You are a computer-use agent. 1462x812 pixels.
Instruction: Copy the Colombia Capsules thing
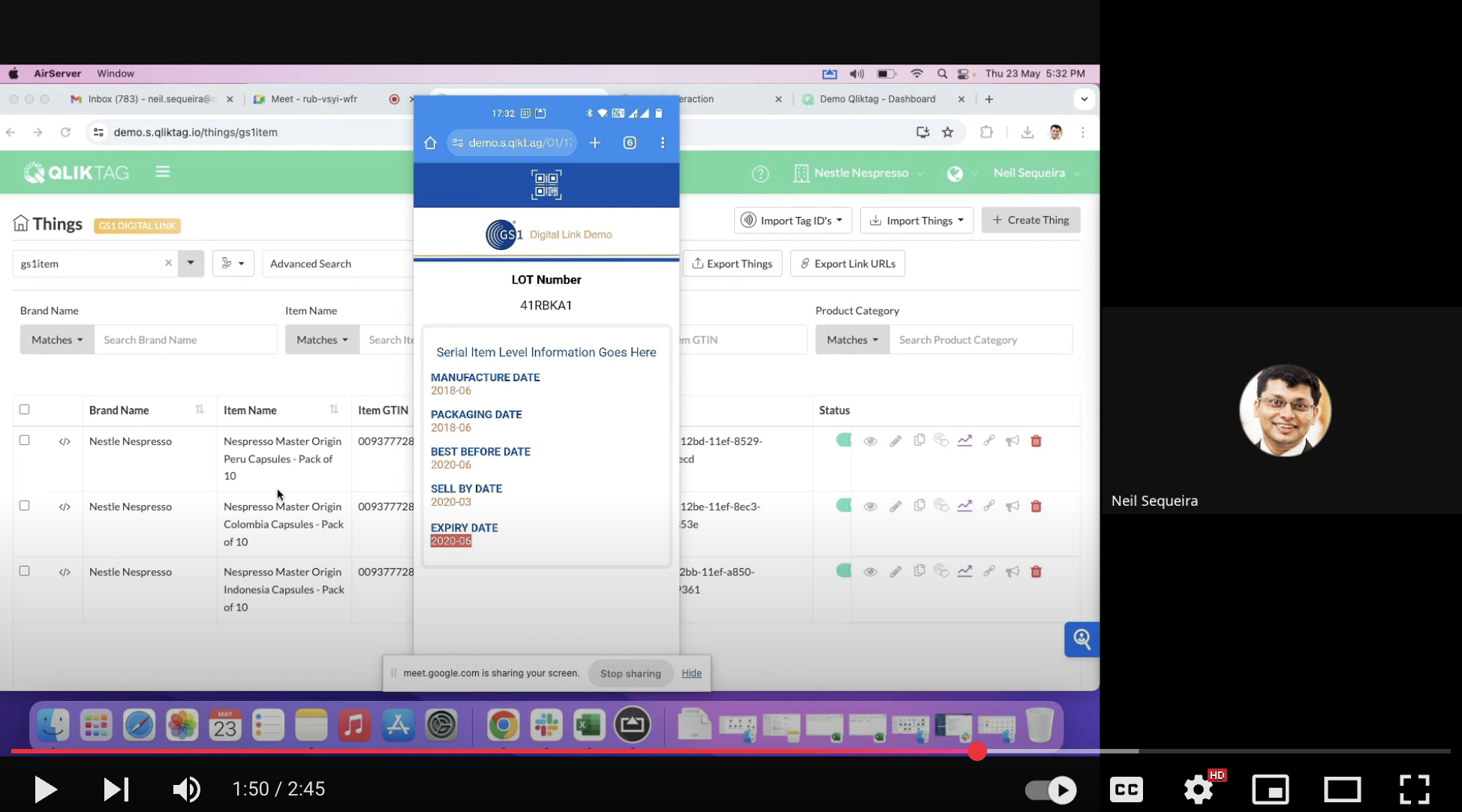pyautogui.click(x=919, y=506)
